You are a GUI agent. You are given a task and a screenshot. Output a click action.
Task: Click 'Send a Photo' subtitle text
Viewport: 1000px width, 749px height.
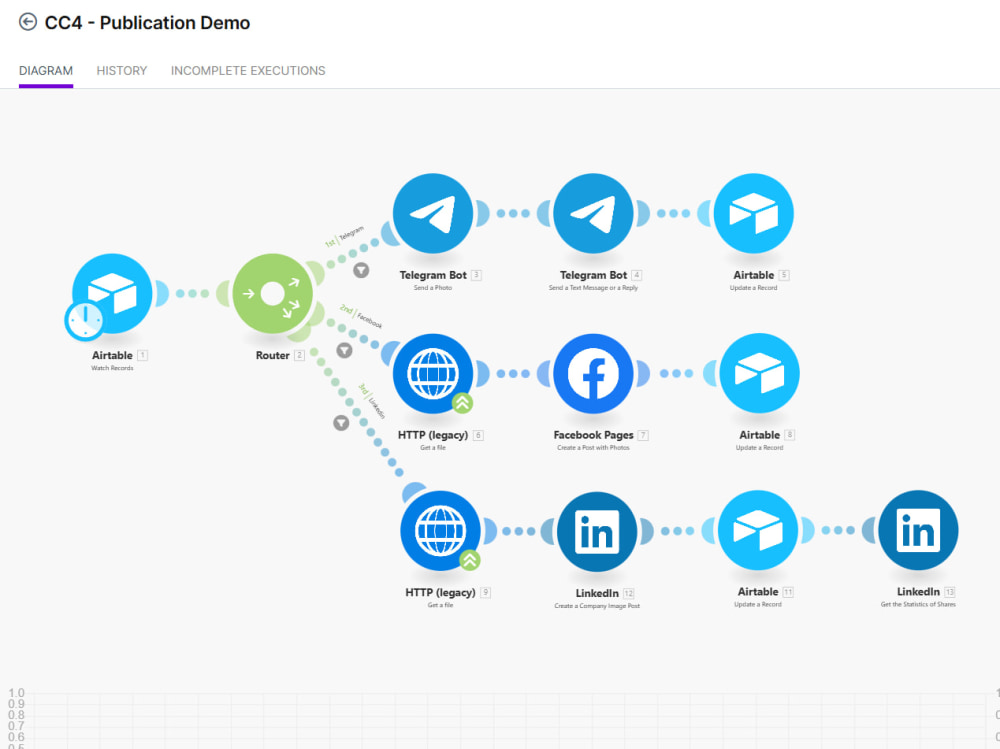(433, 288)
